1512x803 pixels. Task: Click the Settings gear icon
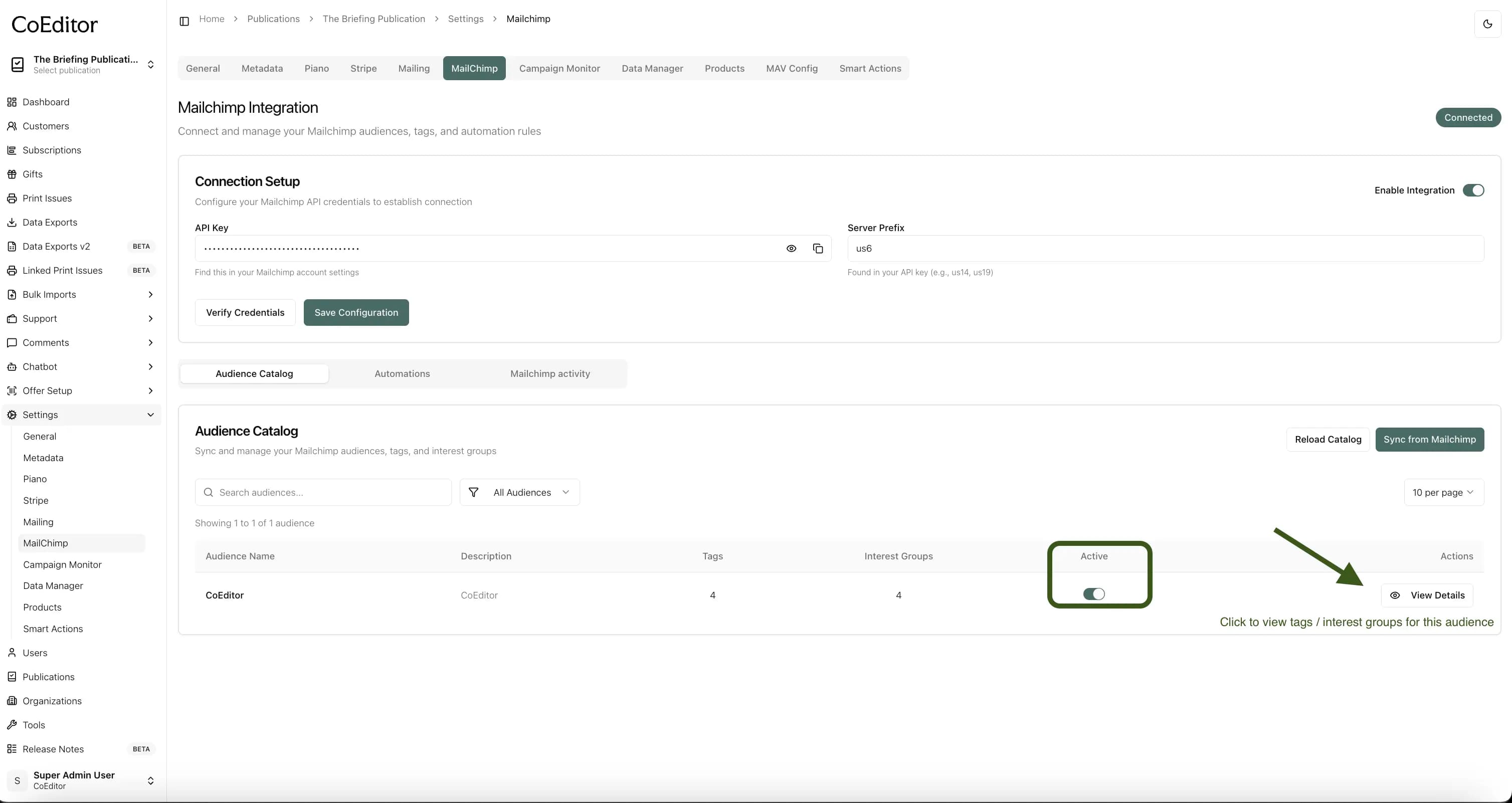[x=12, y=415]
